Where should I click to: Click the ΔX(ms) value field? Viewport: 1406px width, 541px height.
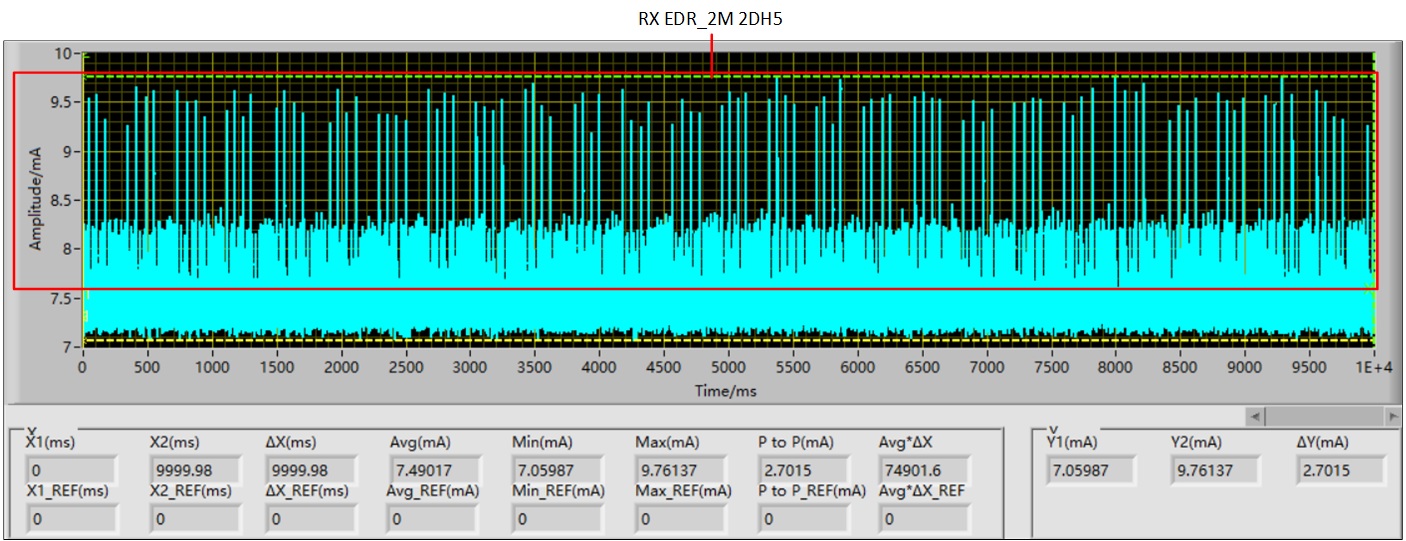[x=310, y=470]
